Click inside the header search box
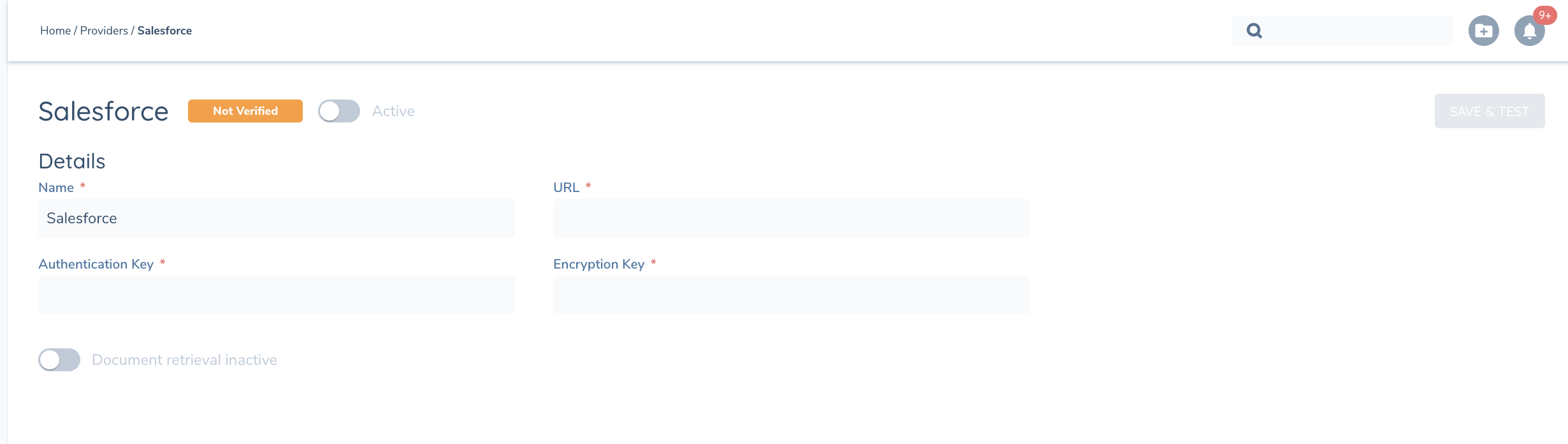The width and height of the screenshot is (1568, 444). [x=1342, y=31]
